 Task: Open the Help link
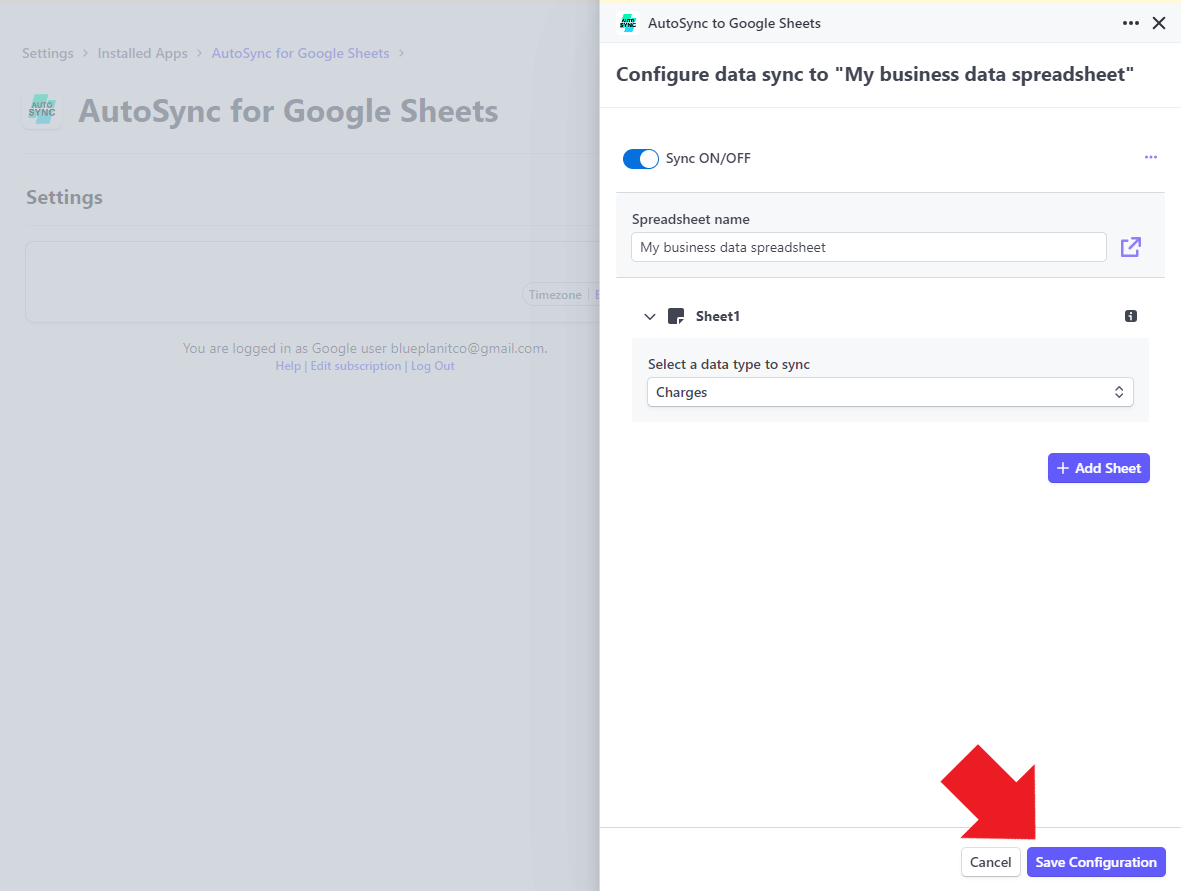click(288, 366)
